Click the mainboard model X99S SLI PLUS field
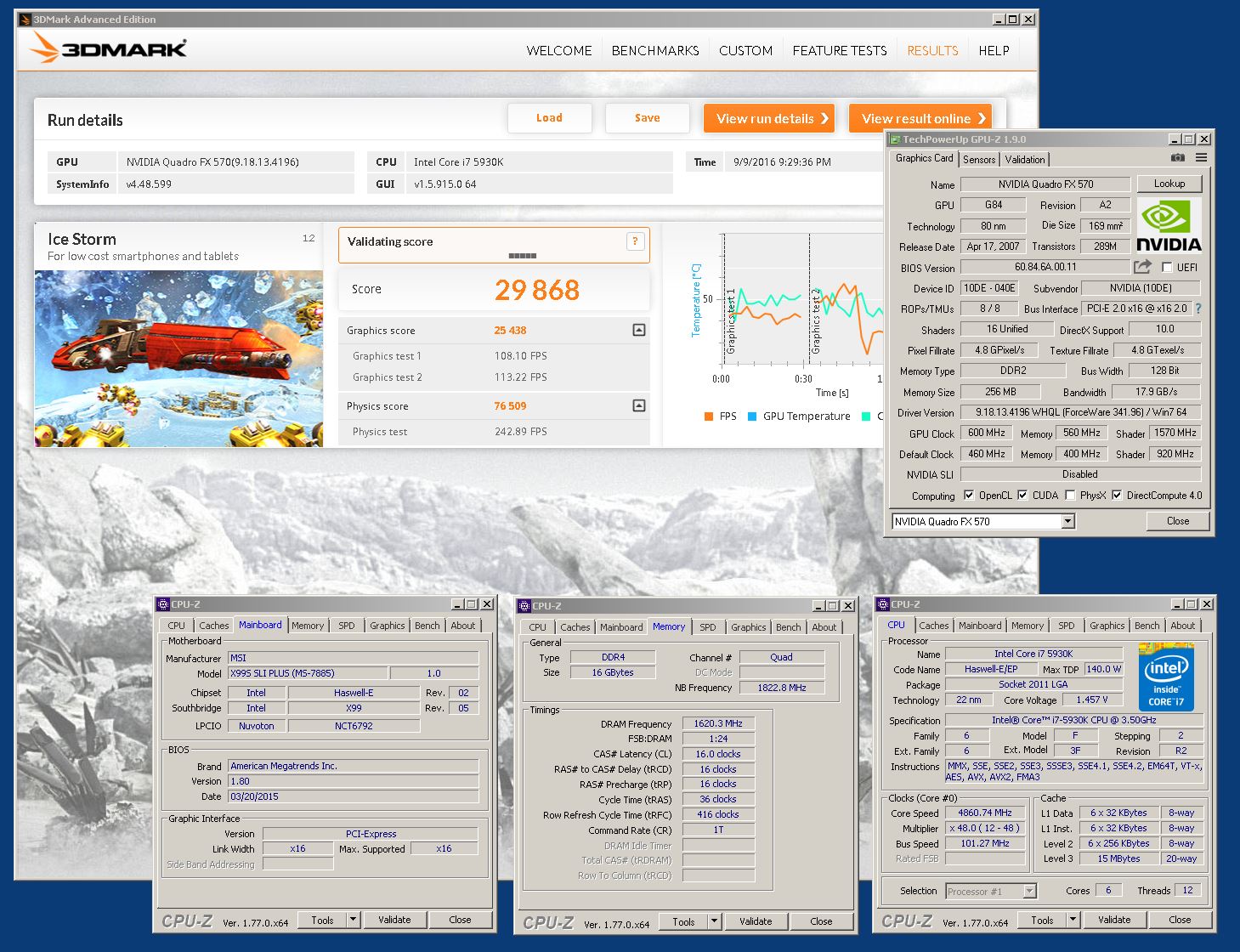The height and width of the screenshot is (952, 1240). pos(308,673)
